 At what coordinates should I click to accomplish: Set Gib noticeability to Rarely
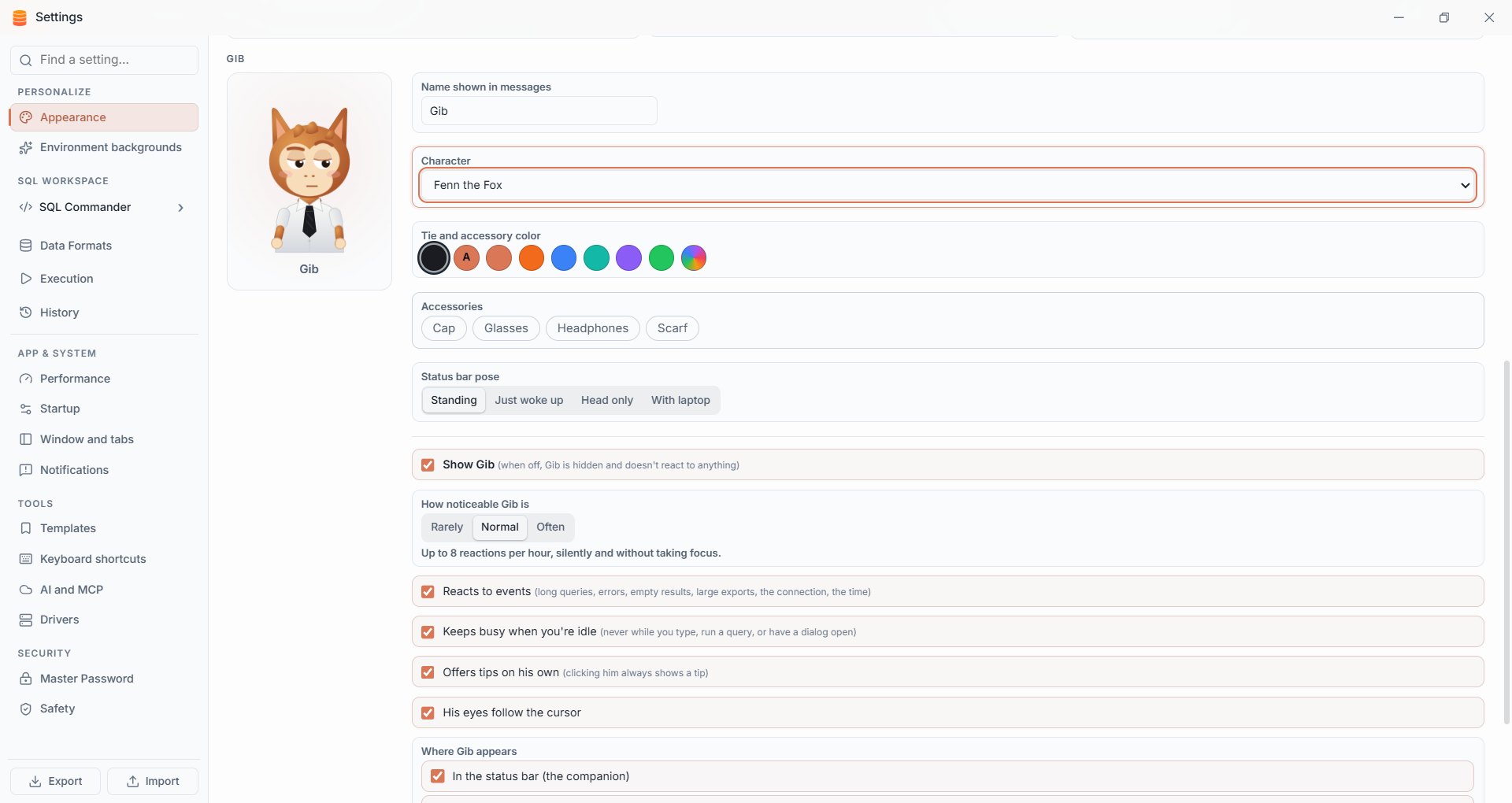point(447,527)
